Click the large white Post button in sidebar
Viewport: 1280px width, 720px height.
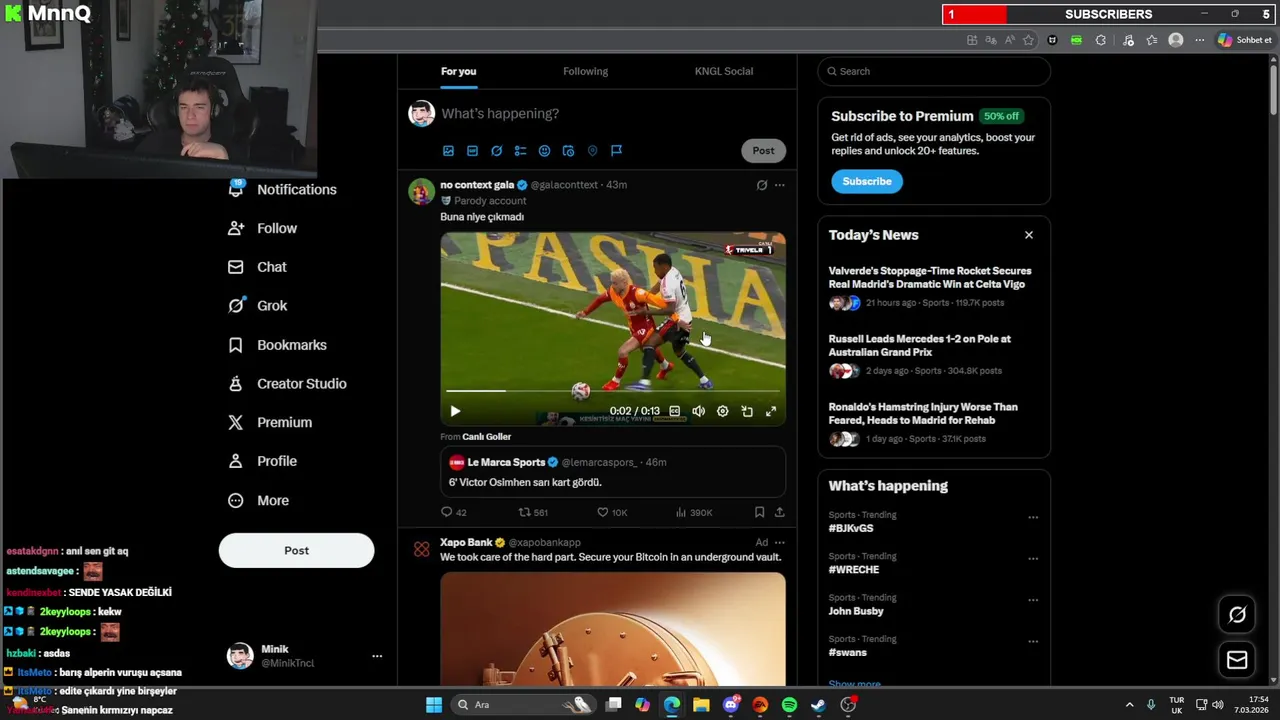(x=296, y=550)
